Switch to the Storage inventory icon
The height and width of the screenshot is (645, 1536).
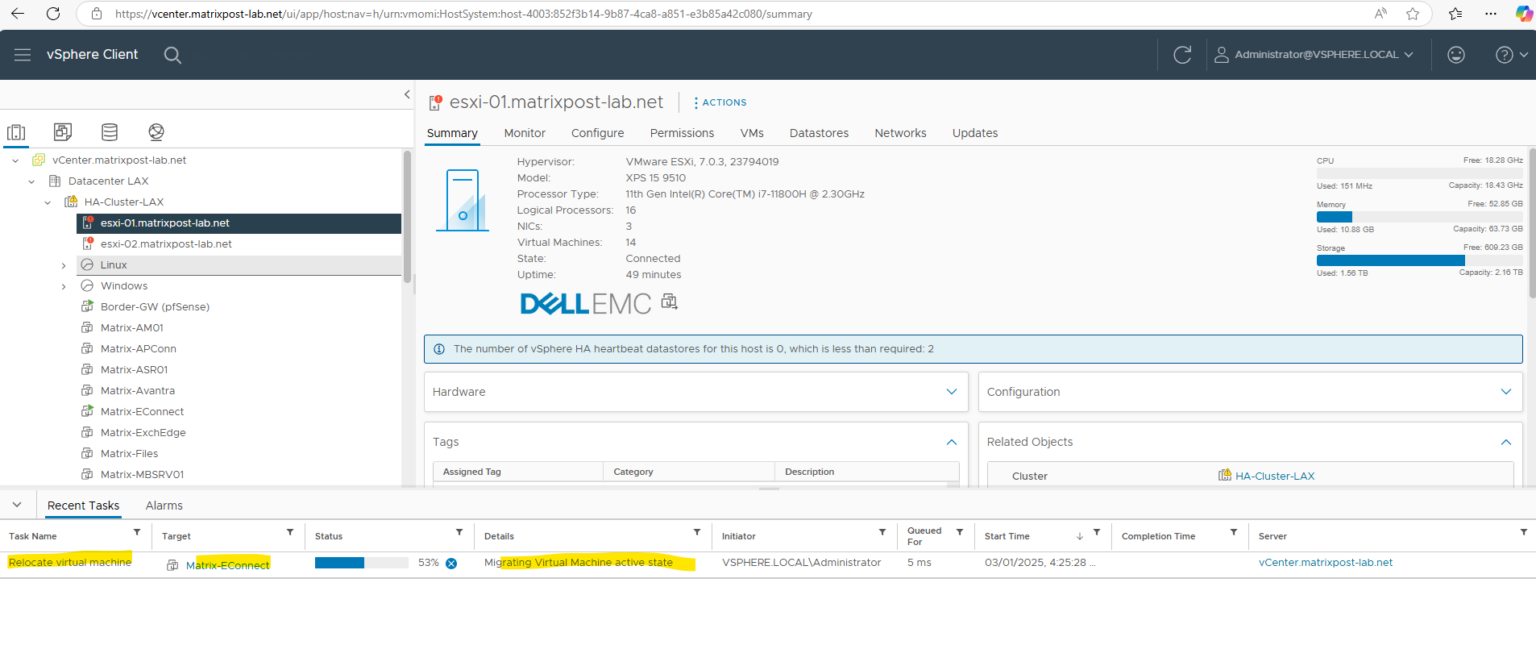109,131
